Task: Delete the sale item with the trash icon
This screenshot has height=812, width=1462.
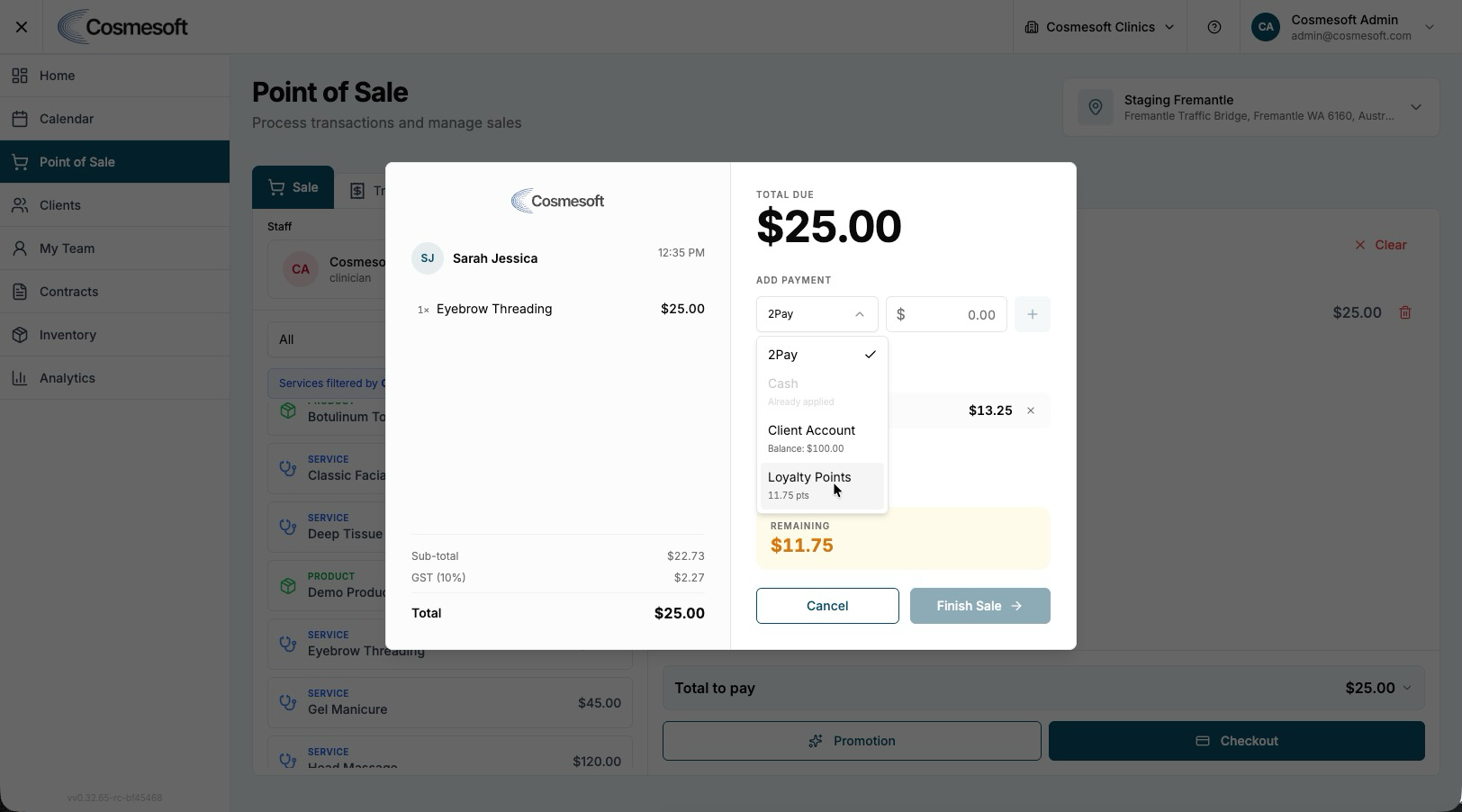Action: (1405, 312)
